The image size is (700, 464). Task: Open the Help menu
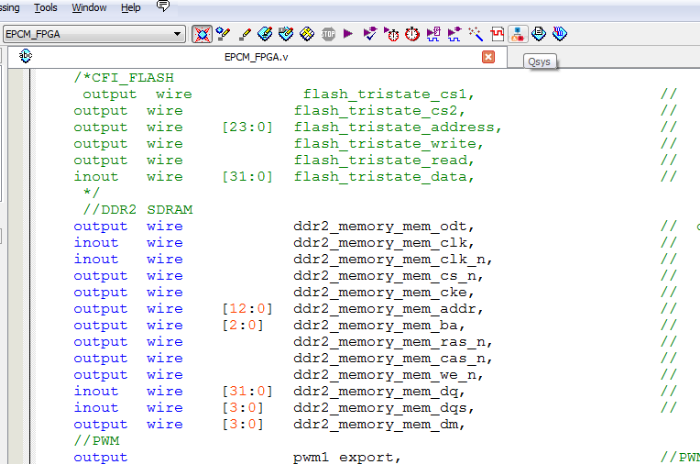pyautogui.click(x=131, y=7)
